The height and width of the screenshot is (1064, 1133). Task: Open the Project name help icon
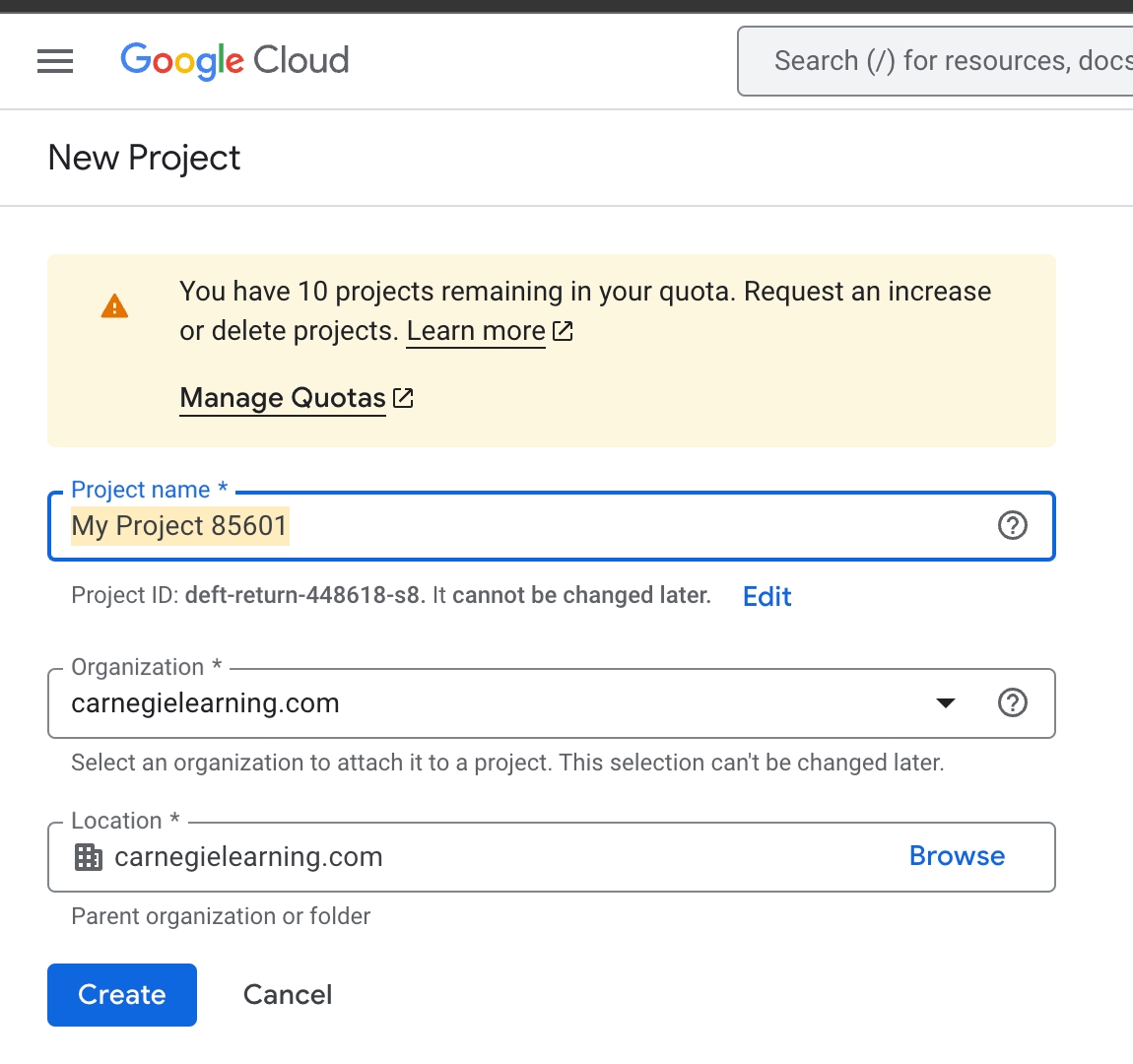(1012, 526)
